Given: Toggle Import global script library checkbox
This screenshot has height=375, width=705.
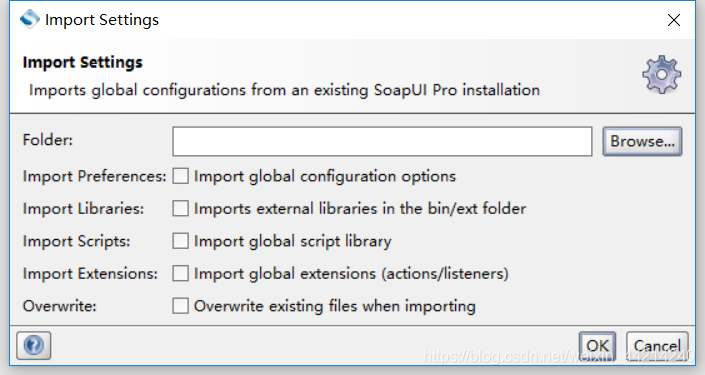Looking at the screenshot, I should tap(180, 241).
